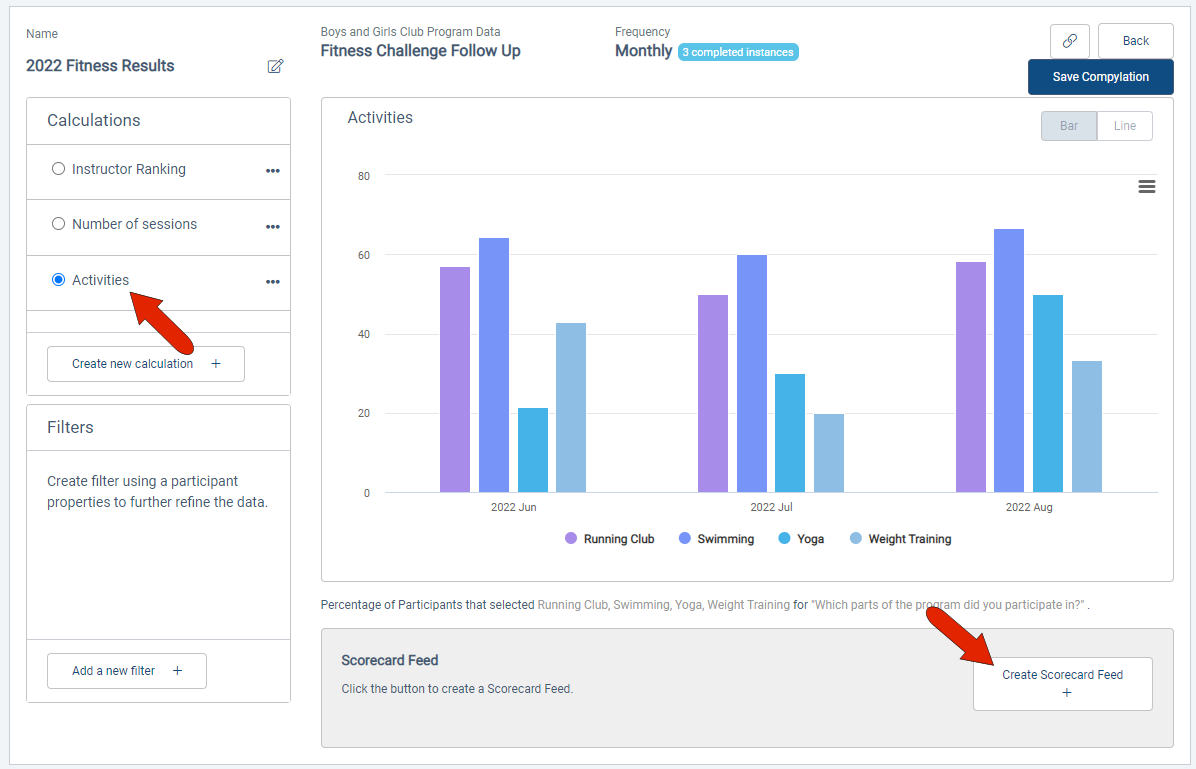Open the chart hamburger menu
The width and height of the screenshot is (1196, 769).
pyautogui.click(x=1146, y=186)
